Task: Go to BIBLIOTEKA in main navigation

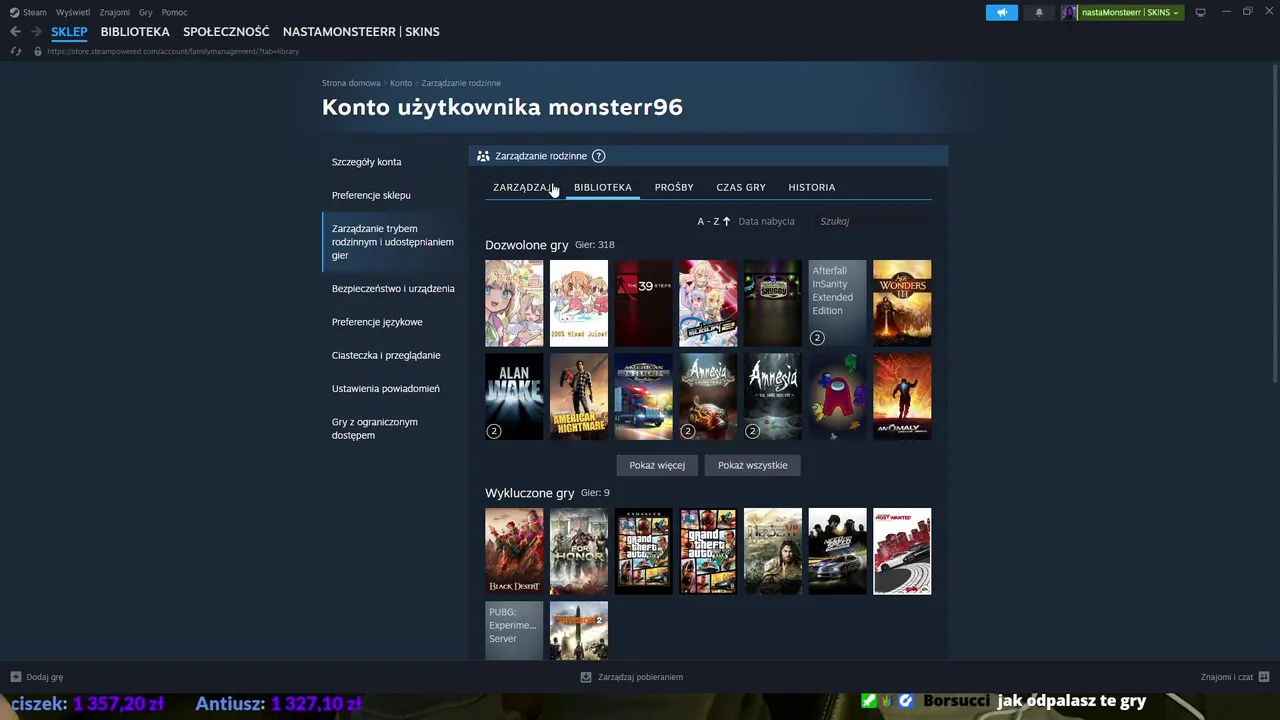Action: (135, 32)
